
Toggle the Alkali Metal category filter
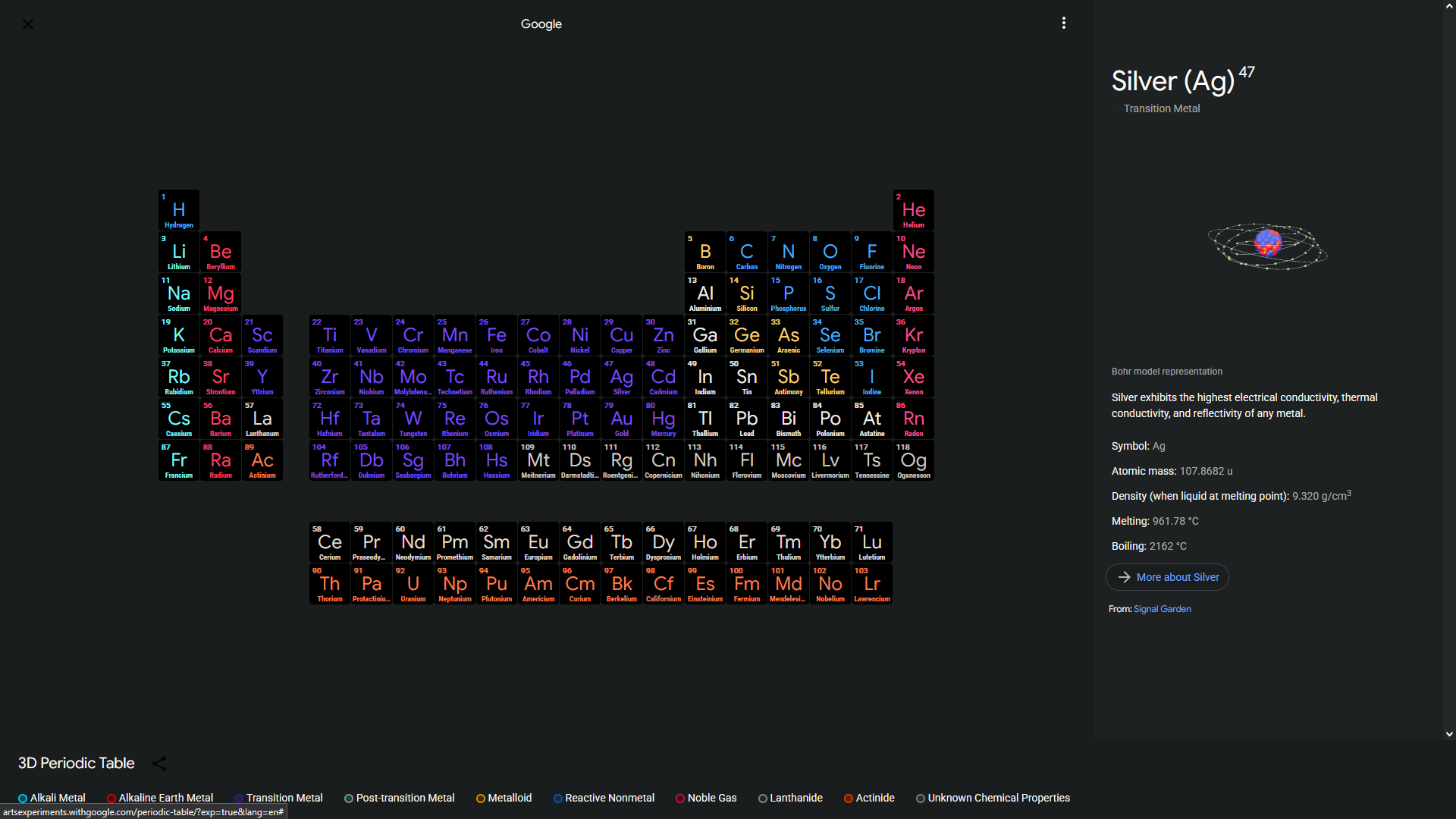coord(52,798)
